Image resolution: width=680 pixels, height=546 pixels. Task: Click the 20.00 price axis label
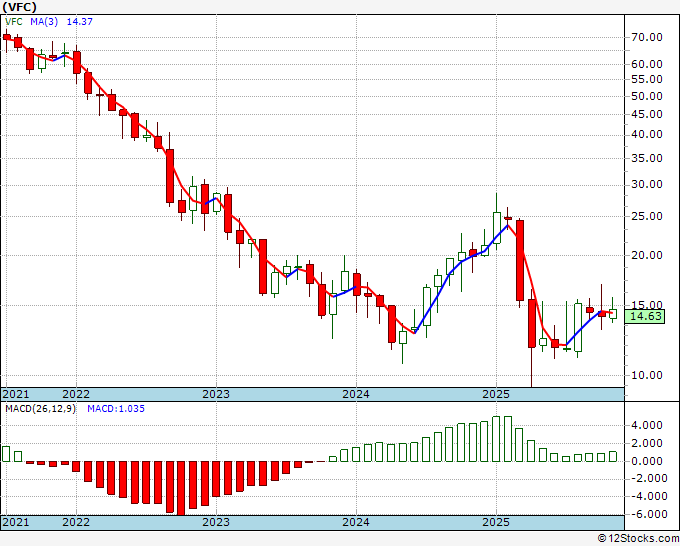point(647,255)
